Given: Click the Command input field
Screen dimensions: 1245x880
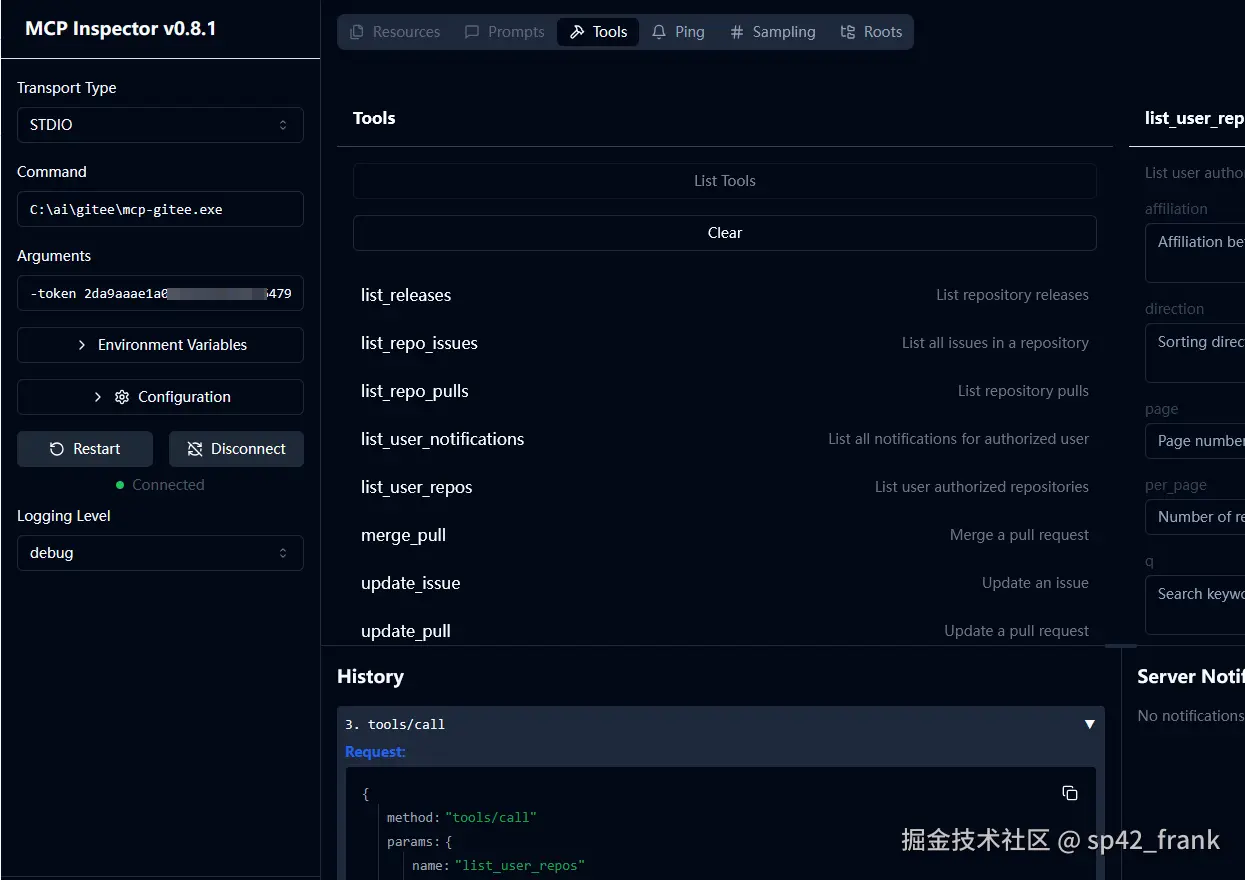Looking at the screenshot, I should (160, 210).
